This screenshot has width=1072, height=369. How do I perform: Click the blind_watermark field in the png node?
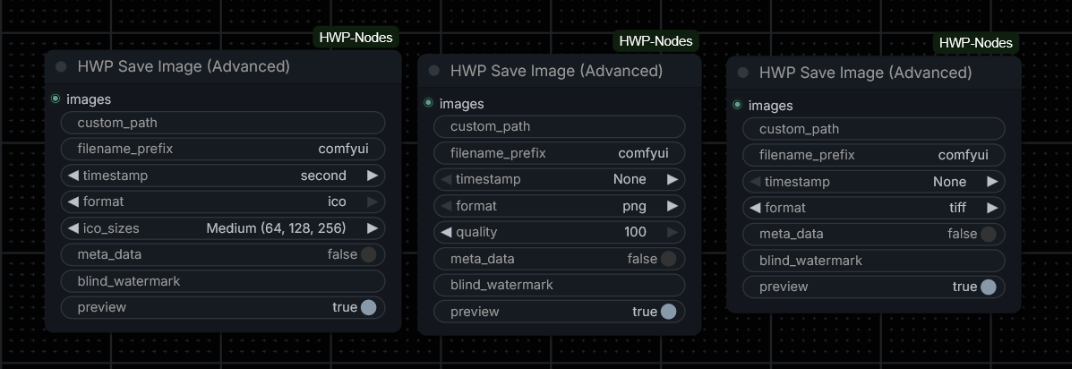[x=559, y=285]
